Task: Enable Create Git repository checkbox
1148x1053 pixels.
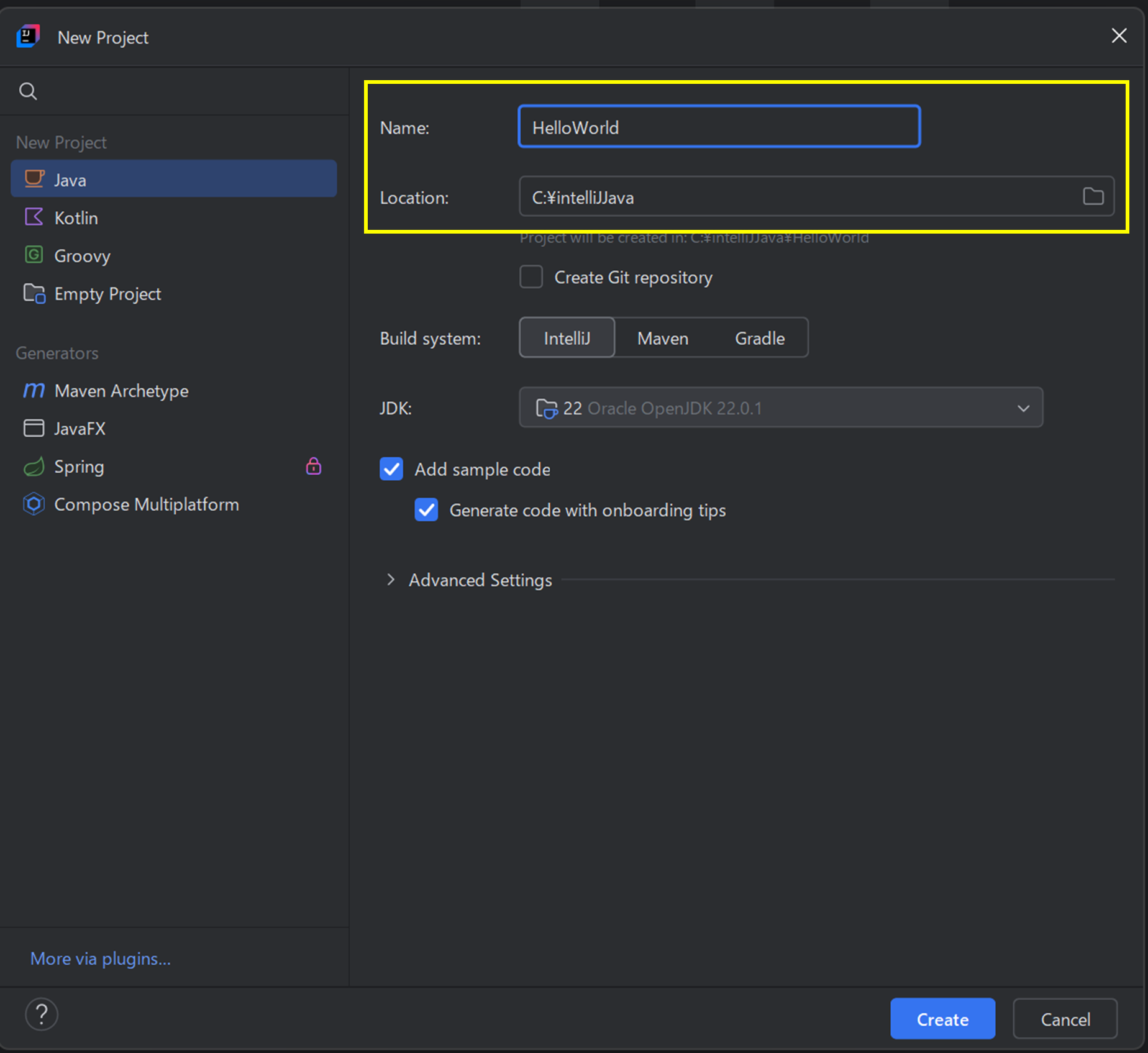Action: click(531, 277)
